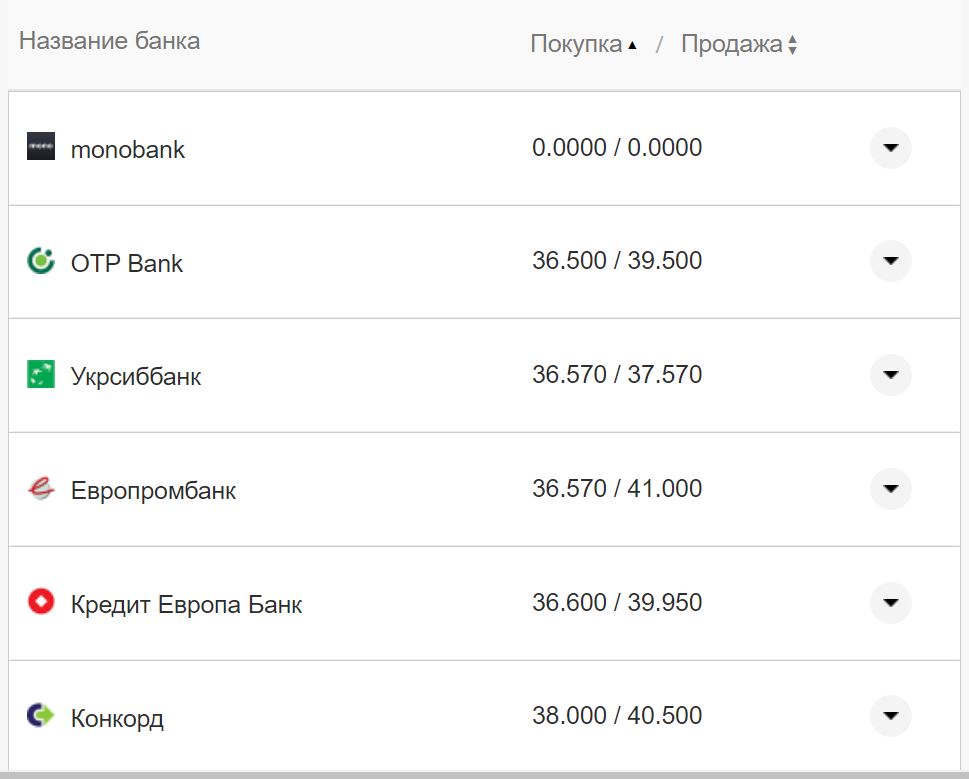
Task: Click the OTP Bank green logo
Action: [40, 261]
